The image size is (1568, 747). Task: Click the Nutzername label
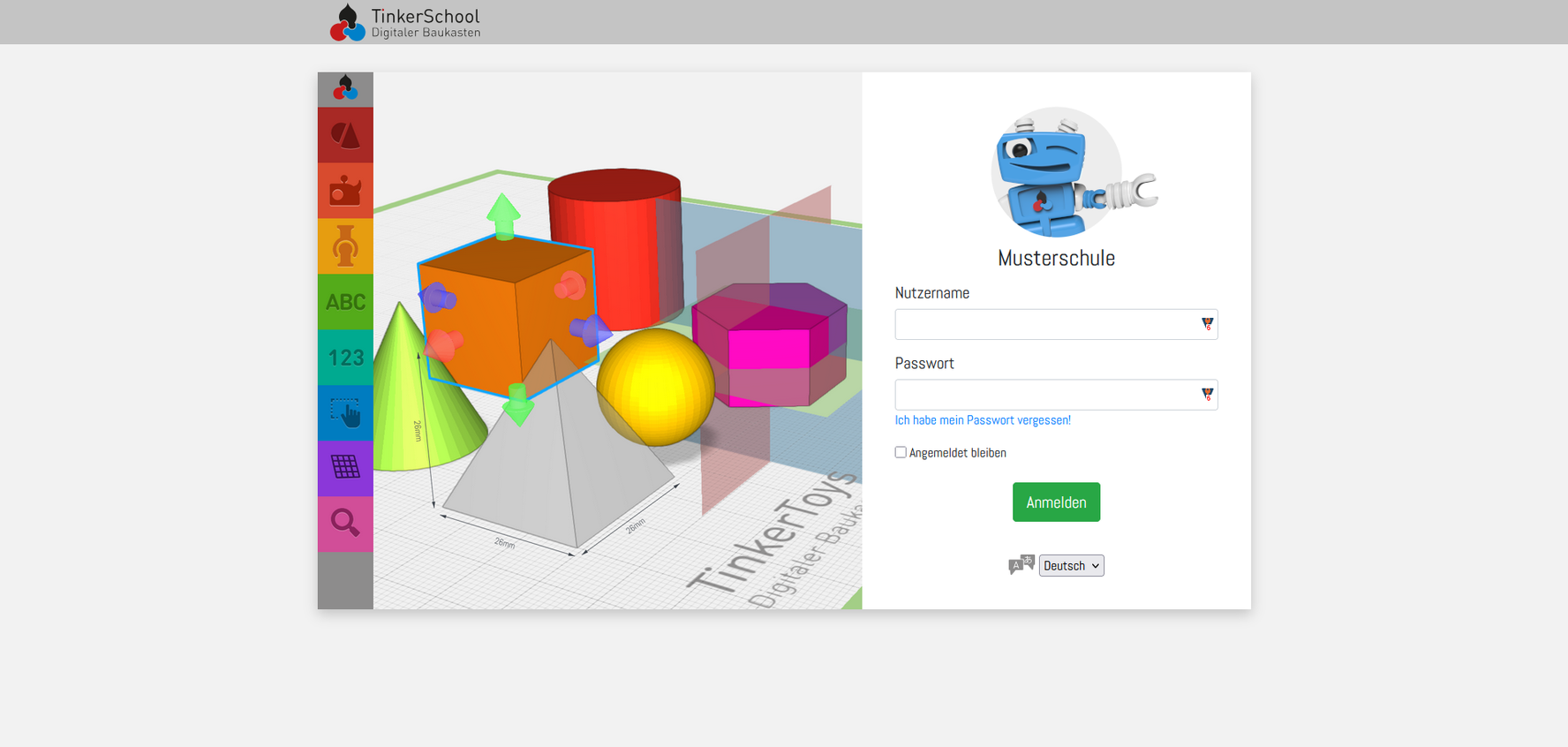click(932, 293)
